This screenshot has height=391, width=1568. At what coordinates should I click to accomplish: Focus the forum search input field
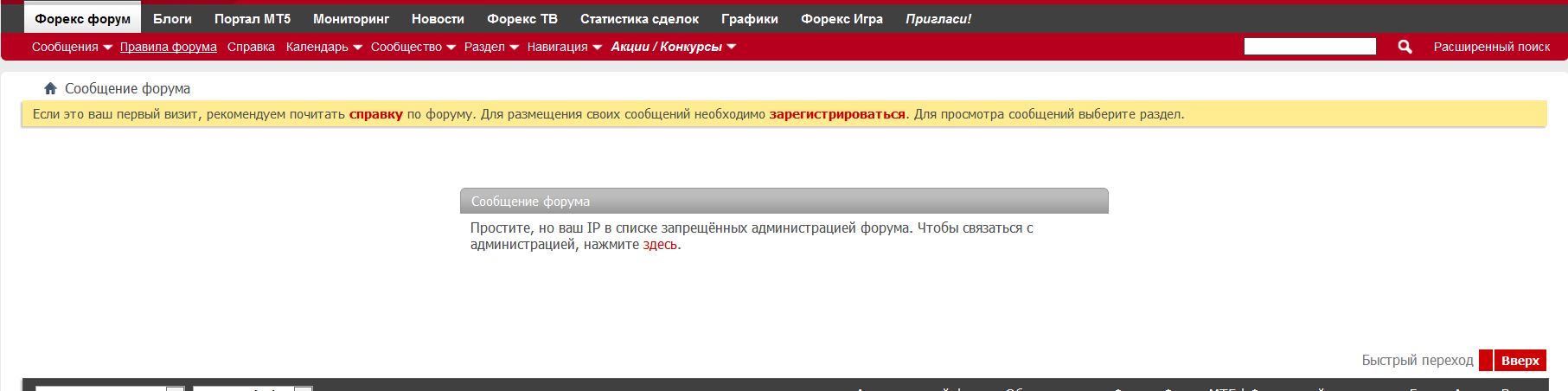[x=1309, y=47]
